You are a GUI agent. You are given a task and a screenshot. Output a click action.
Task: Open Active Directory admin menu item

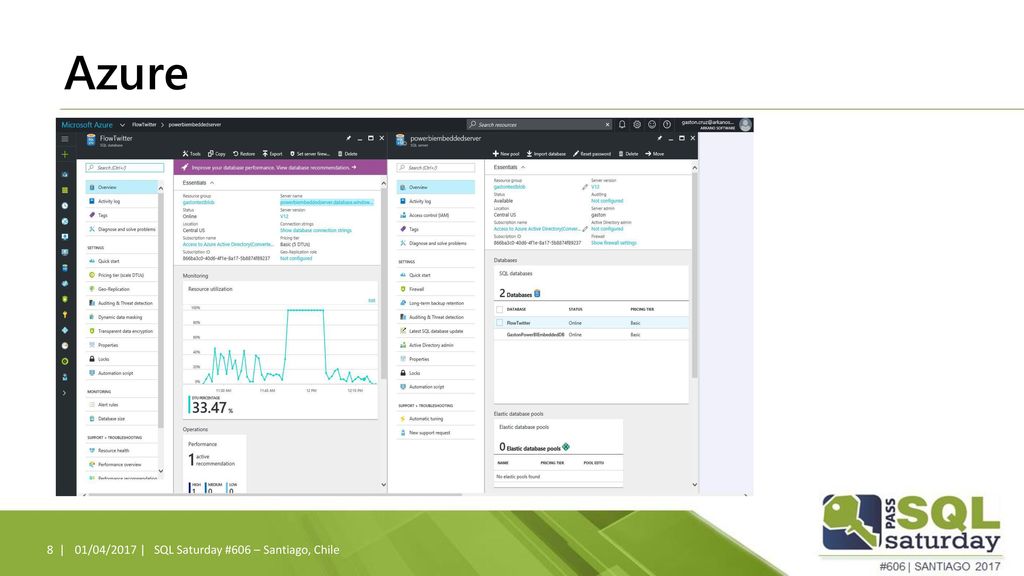coord(436,345)
